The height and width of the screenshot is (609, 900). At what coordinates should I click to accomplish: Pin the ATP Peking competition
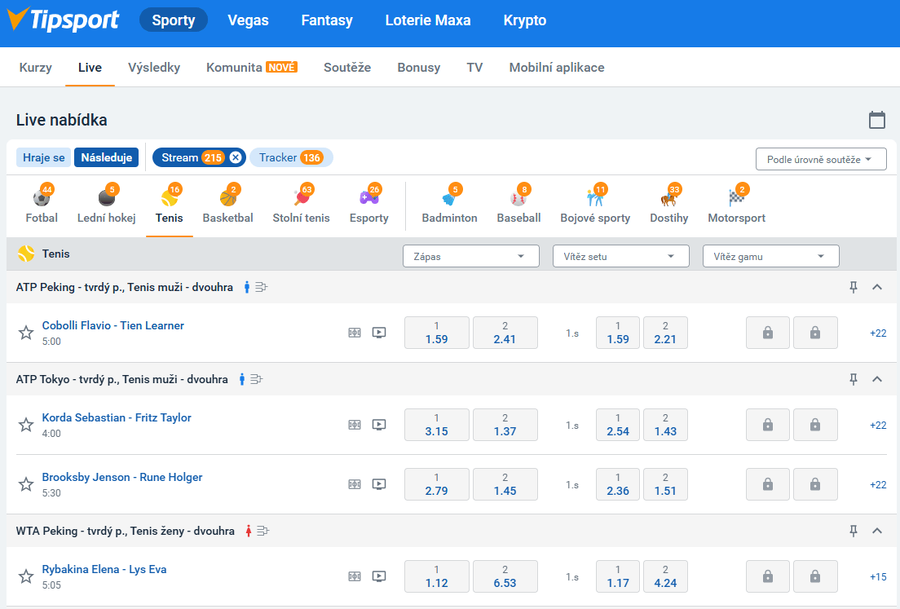854,287
